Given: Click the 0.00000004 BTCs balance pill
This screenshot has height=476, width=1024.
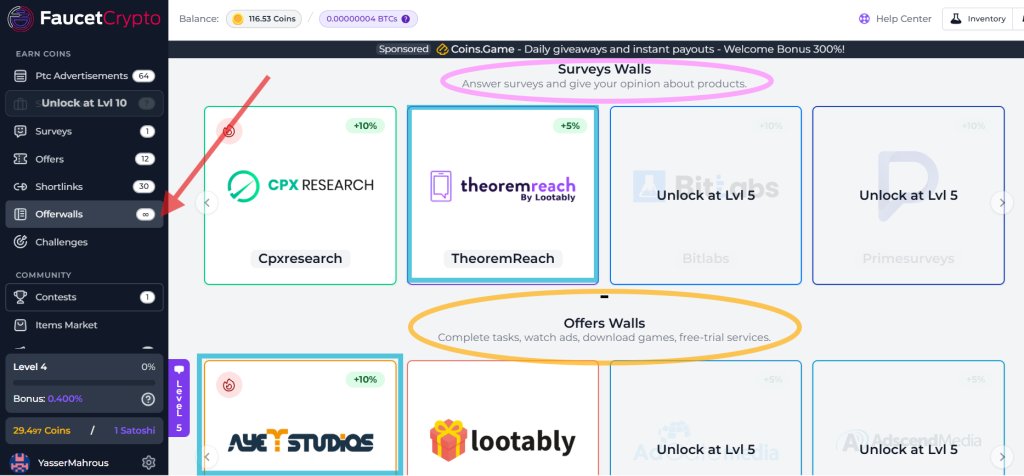Looking at the screenshot, I should pos(368,19).
